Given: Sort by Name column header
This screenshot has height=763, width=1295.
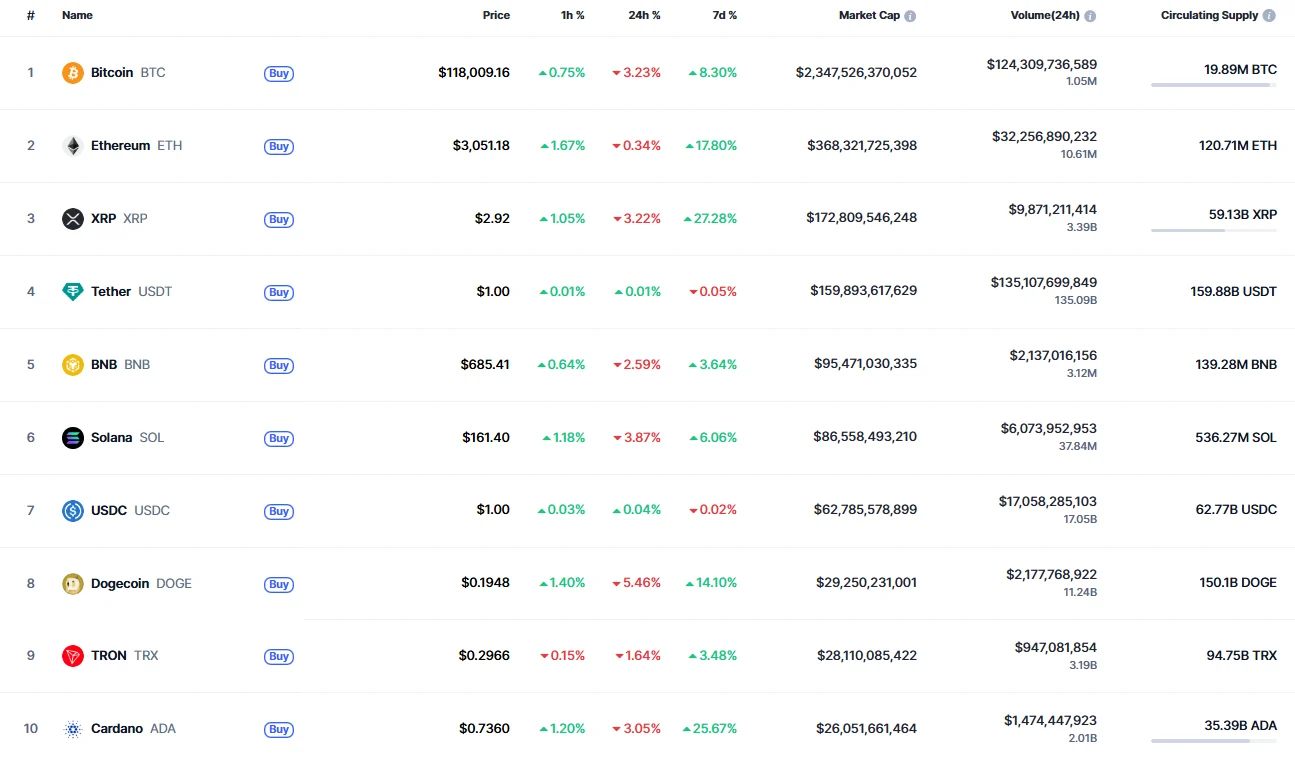Looking at the screenshot, I should (77, 16).
